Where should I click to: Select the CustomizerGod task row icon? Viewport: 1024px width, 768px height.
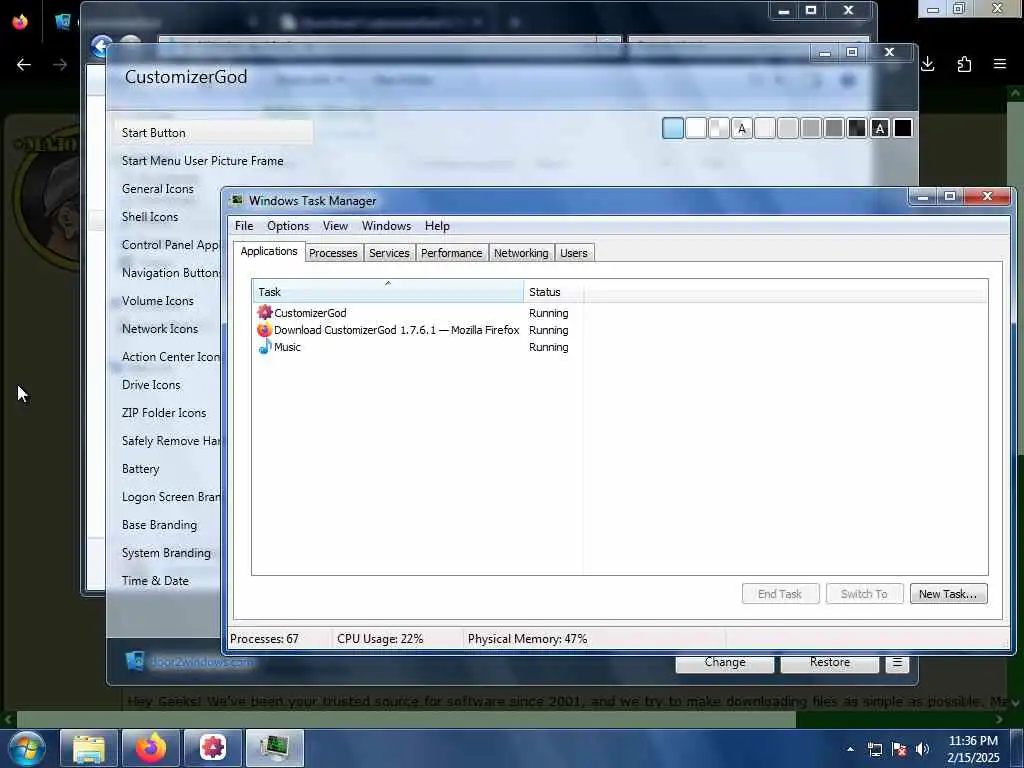pyautogui.click(x=264, y=313)
